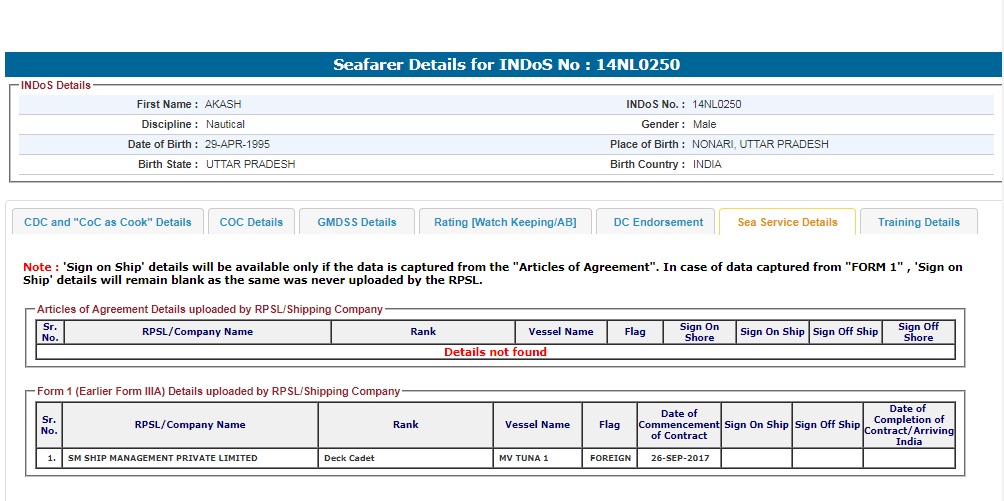Click the FOREIGN flag cell in Form 1
The height and width of the screenshot is (501, 1004).
[609, 458]
